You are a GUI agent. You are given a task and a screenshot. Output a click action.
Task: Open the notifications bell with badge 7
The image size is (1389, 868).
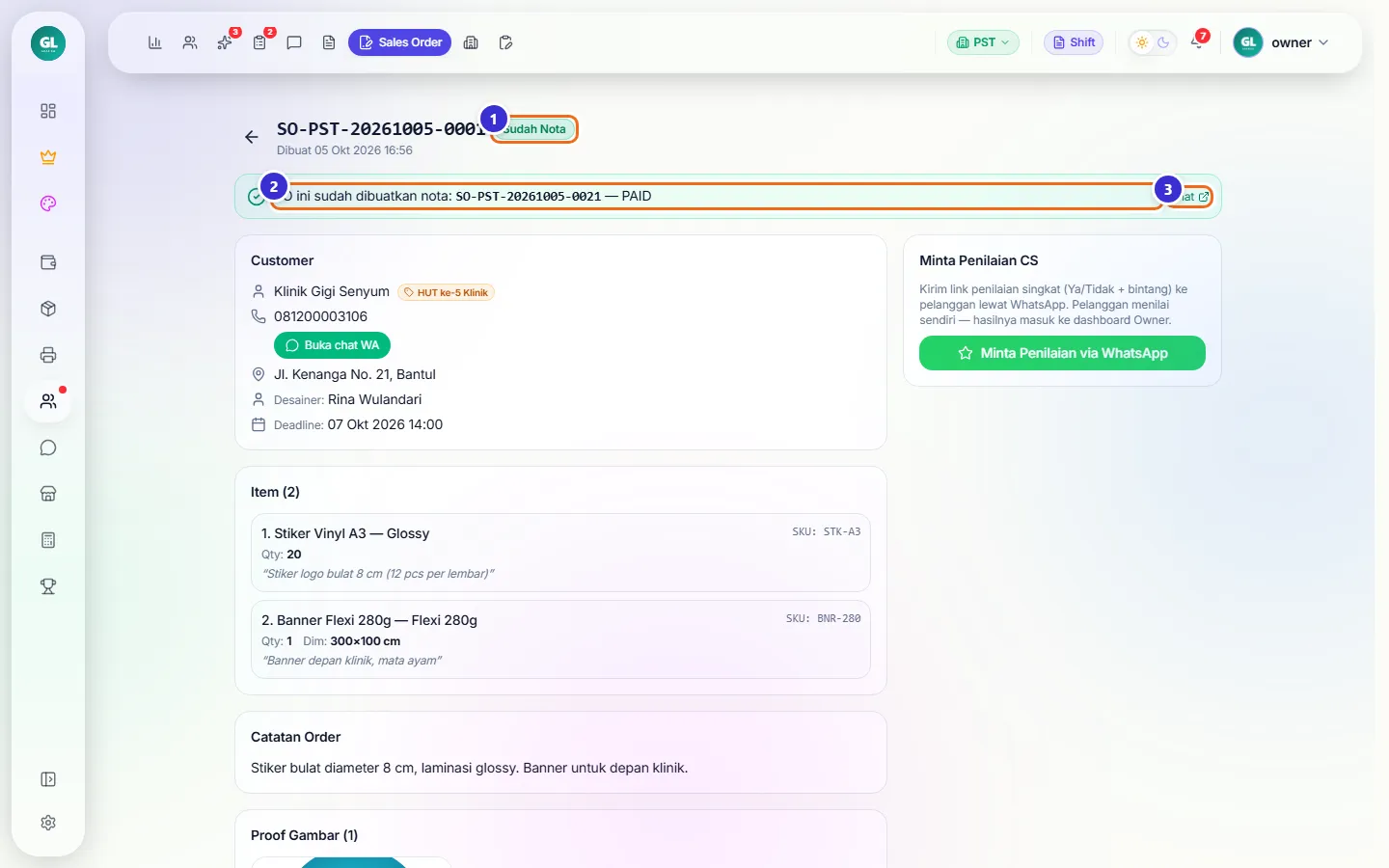1197,42
